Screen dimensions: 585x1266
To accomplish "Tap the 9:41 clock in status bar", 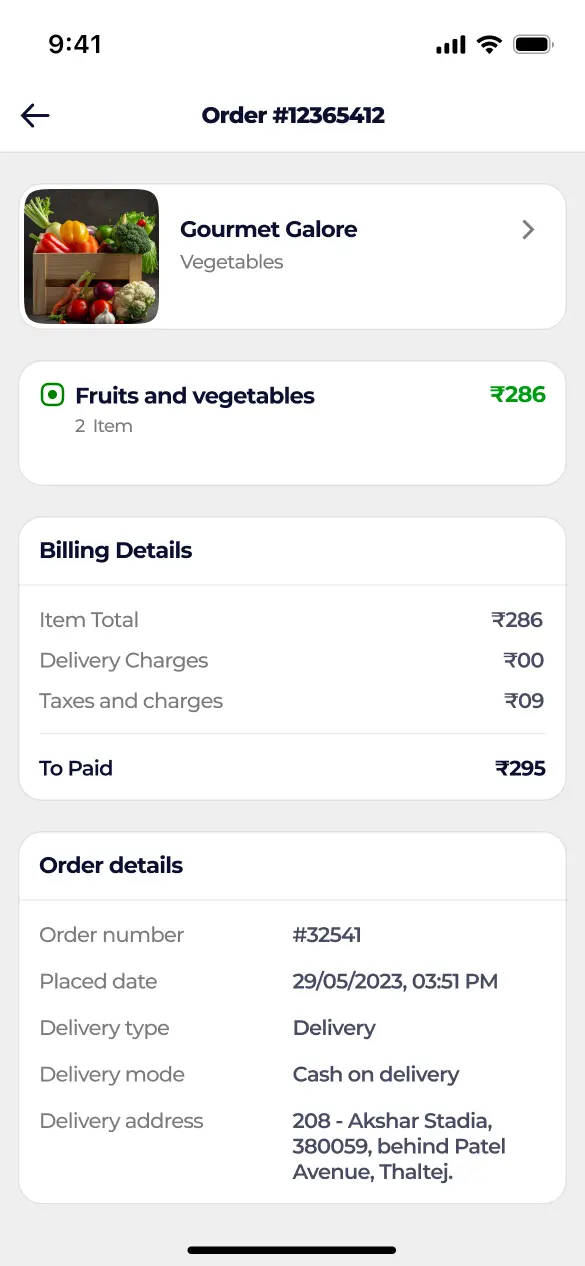I will click(75, 44).
